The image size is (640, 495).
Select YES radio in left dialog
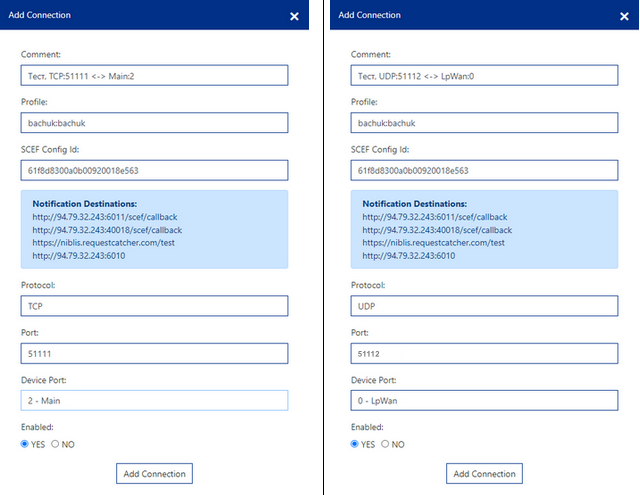click(x=24, y=444)
